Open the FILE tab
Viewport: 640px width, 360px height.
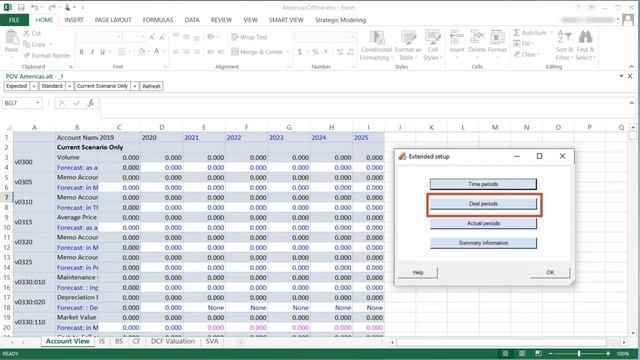(14, 20)
